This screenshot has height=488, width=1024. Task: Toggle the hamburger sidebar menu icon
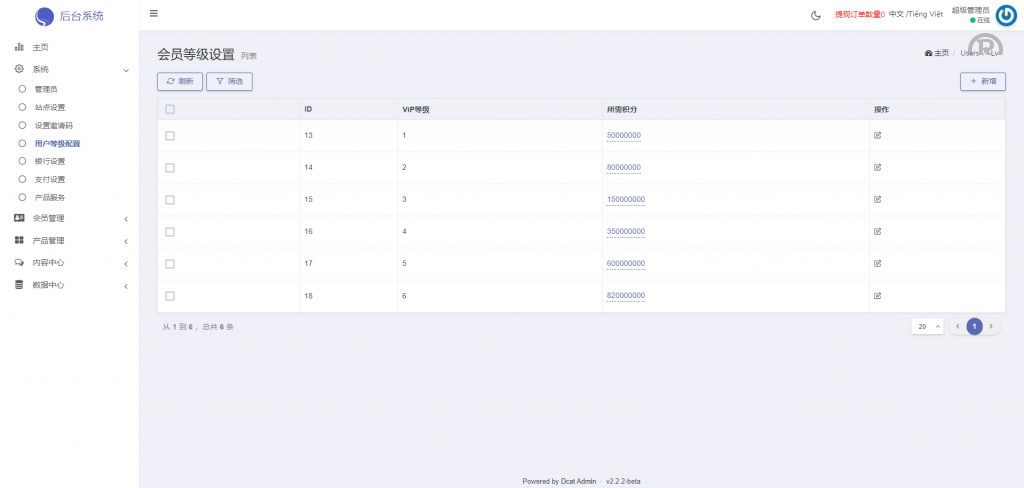click(153, 14)
